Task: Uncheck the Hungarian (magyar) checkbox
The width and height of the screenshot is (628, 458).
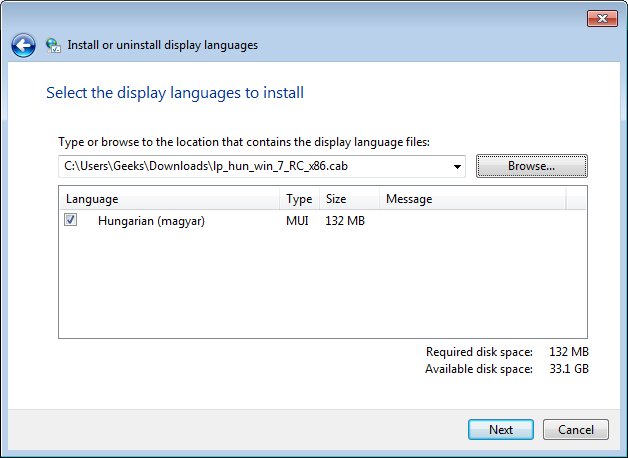Action: (70, 220)
